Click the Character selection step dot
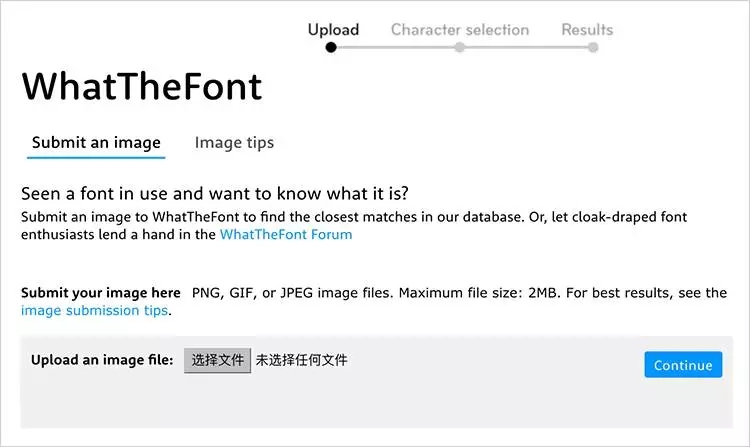750x447 pixels. (x=459, y=46)
